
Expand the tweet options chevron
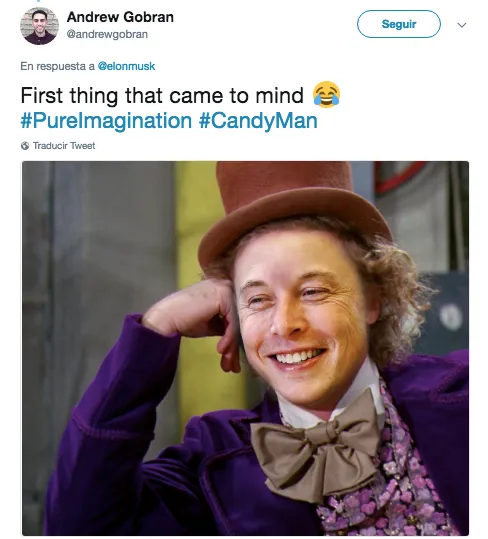[462, 25]
